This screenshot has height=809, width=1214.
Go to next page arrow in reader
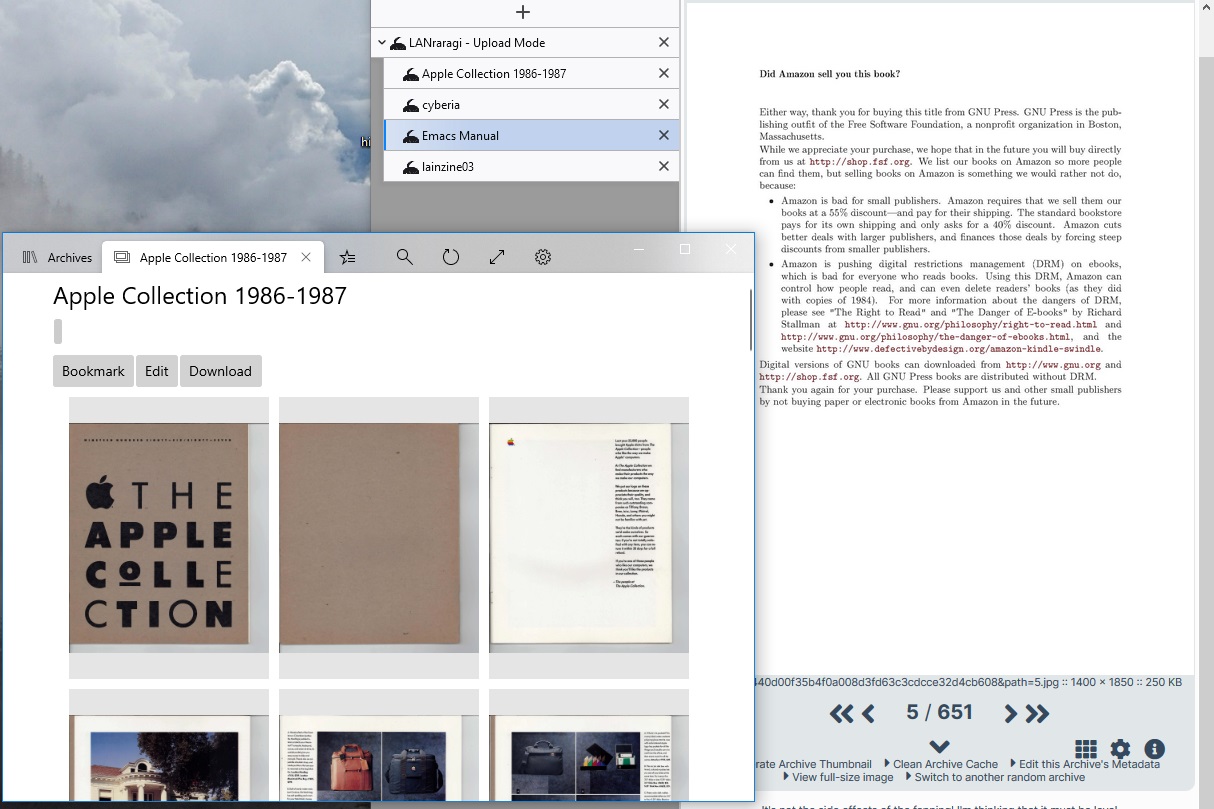[x=1010, y=713]
